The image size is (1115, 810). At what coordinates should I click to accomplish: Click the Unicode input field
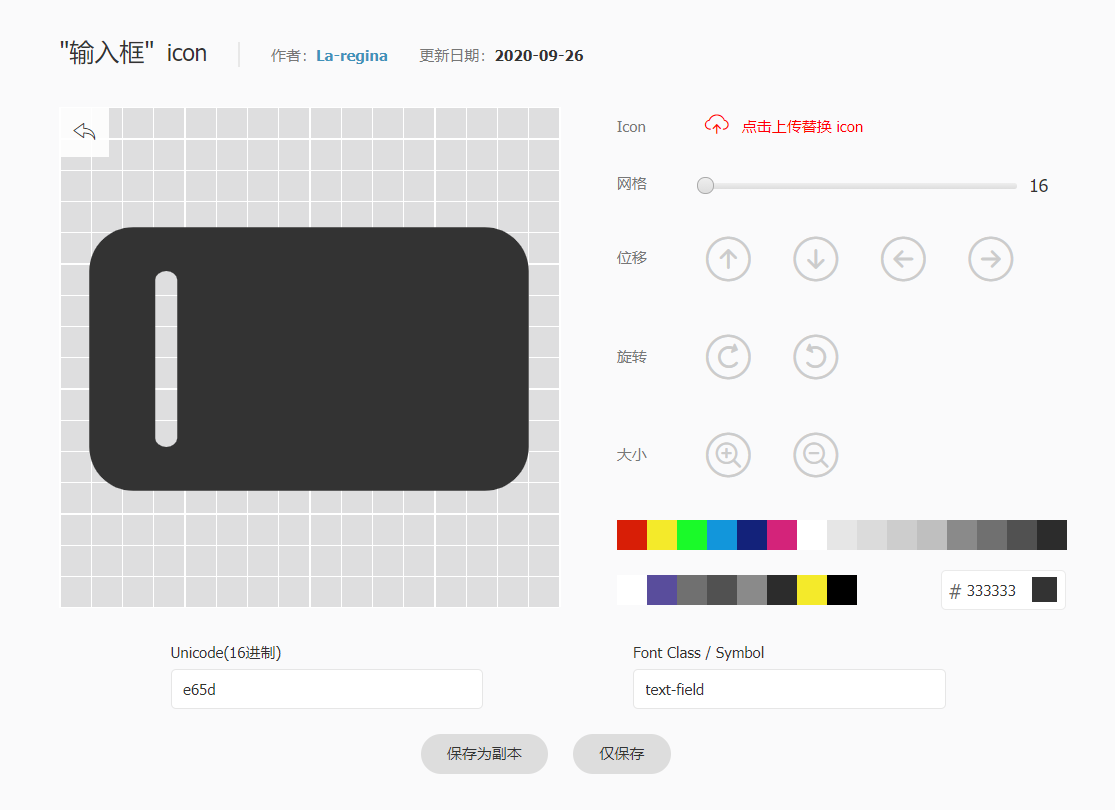[327, 689]
